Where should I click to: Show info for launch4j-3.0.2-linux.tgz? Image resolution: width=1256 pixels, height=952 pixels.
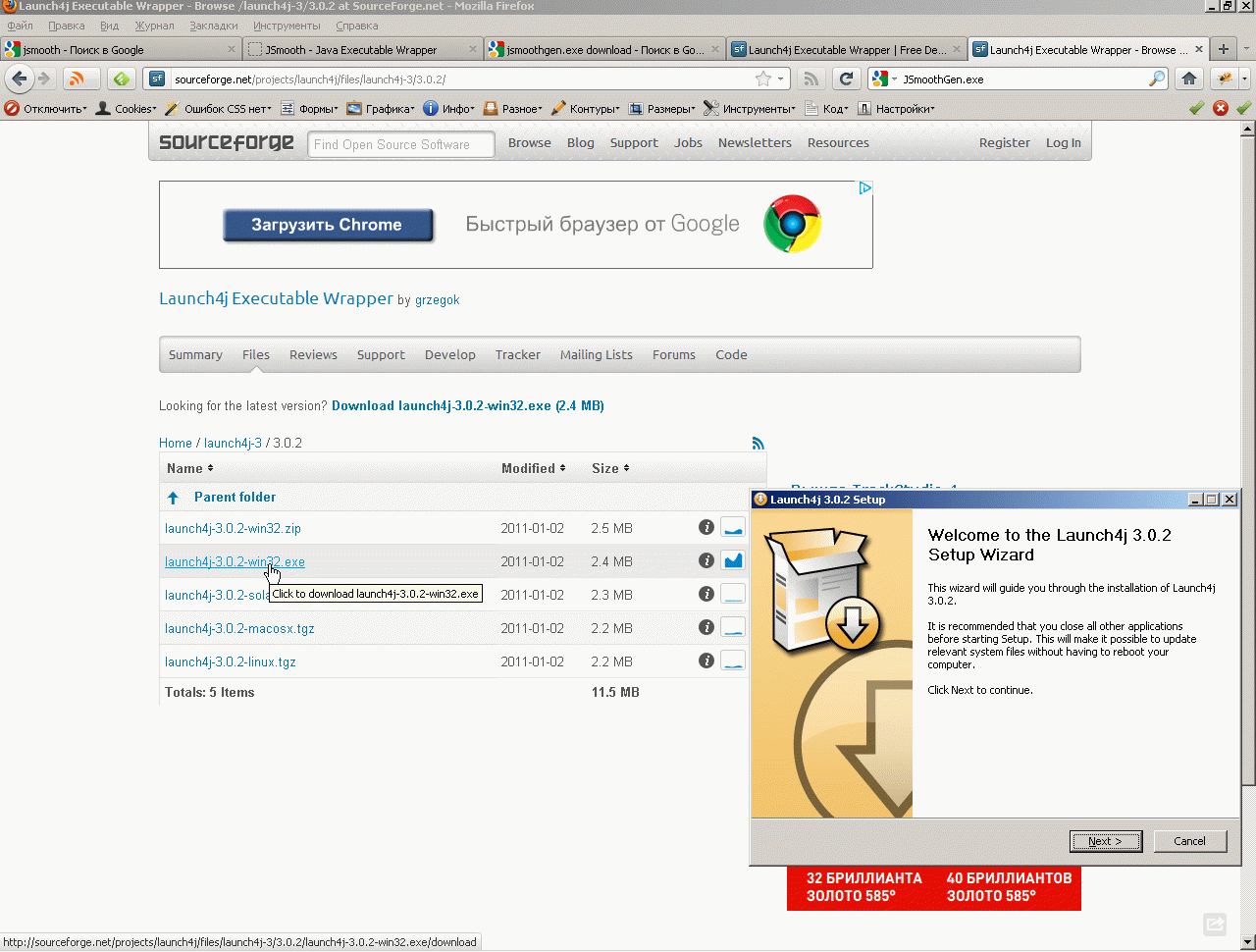(706, 661)
